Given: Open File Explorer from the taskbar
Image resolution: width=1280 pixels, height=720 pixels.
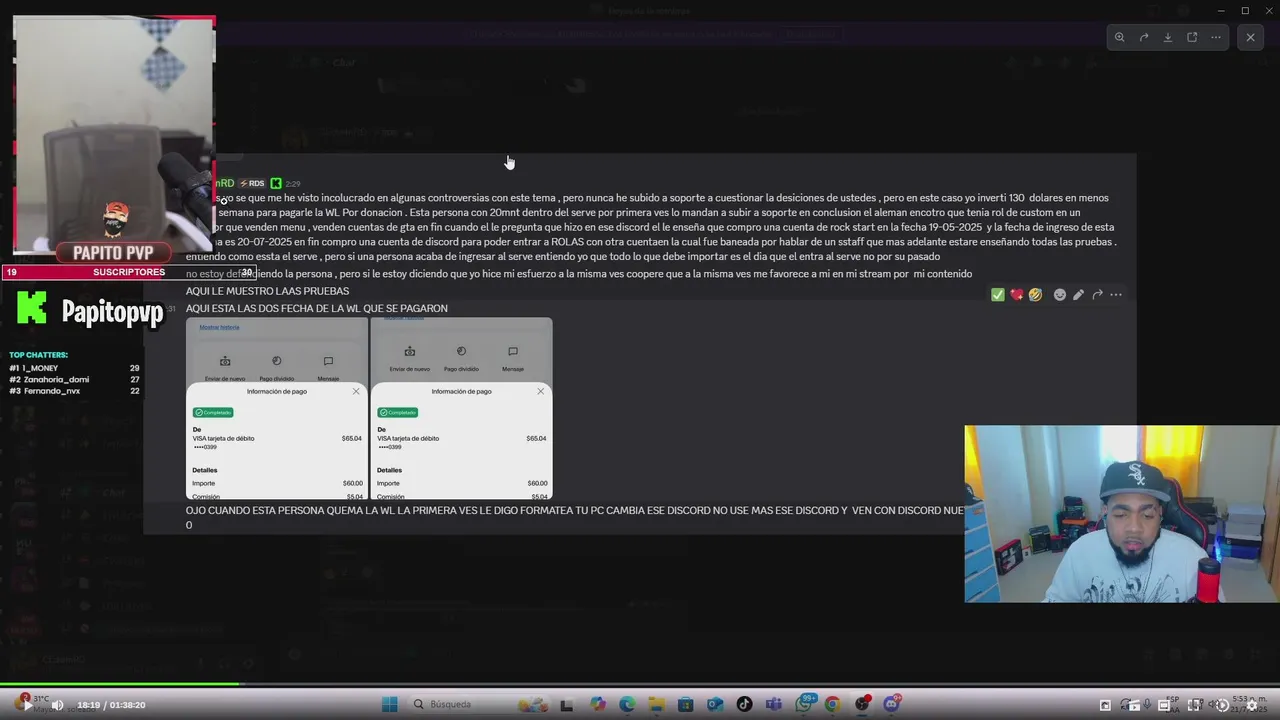Looking at the screenshot, I should pos(656,704).
